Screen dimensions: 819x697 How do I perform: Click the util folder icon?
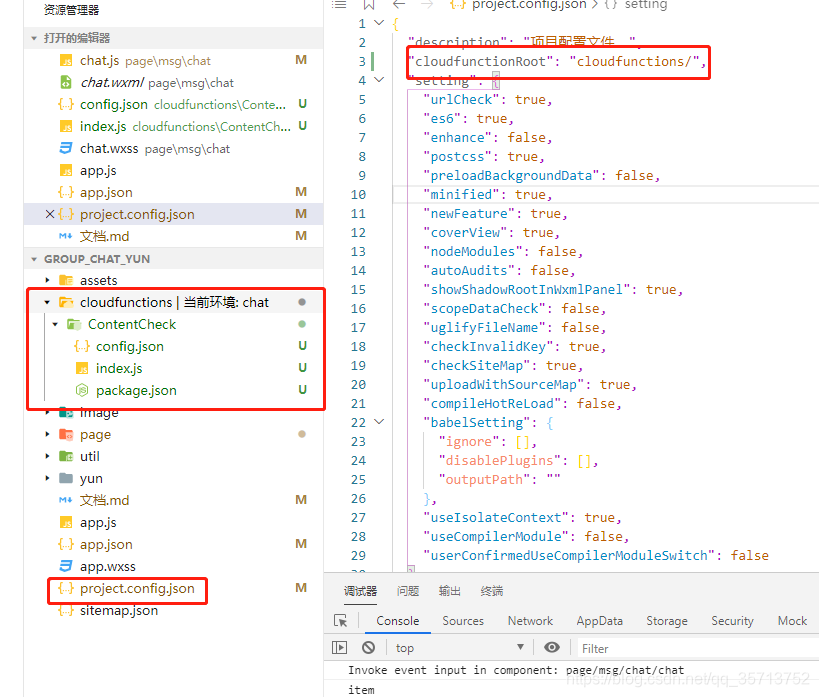[x=66, y=456]
